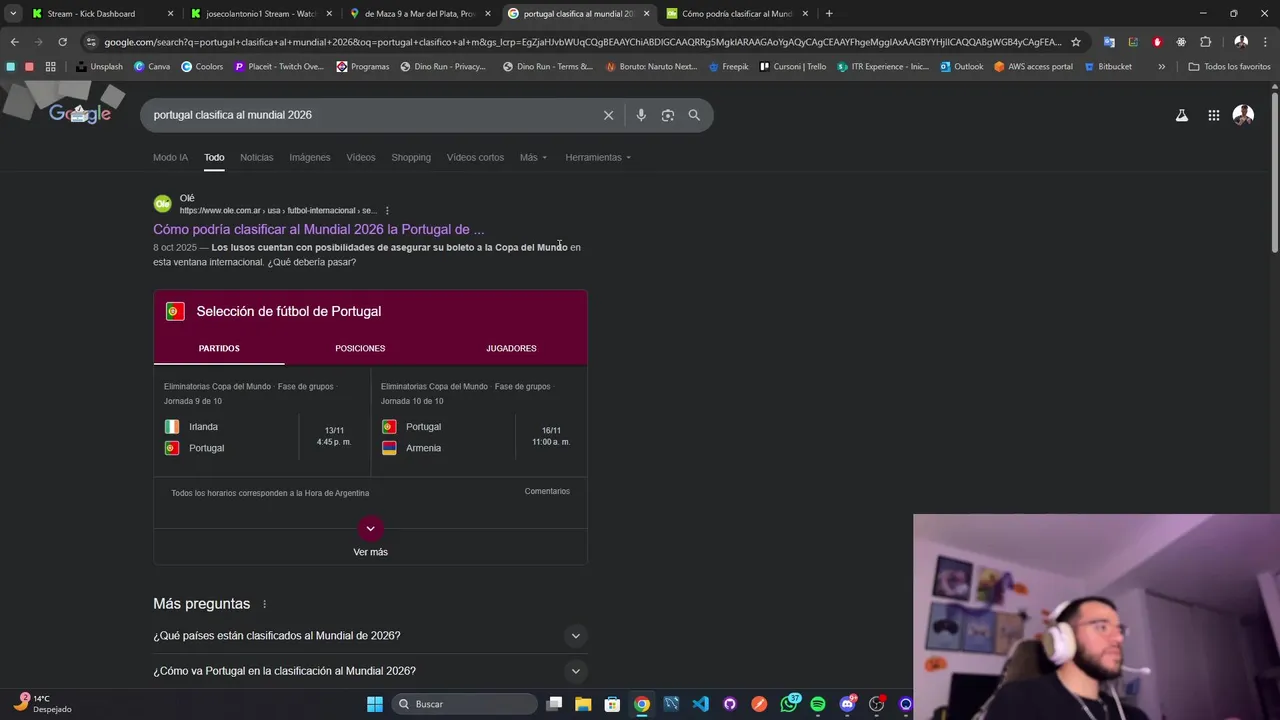This screenshot has width=1280, height=720.
Task: Click the page vertical scrollbar thumb
Action: 1275,170
